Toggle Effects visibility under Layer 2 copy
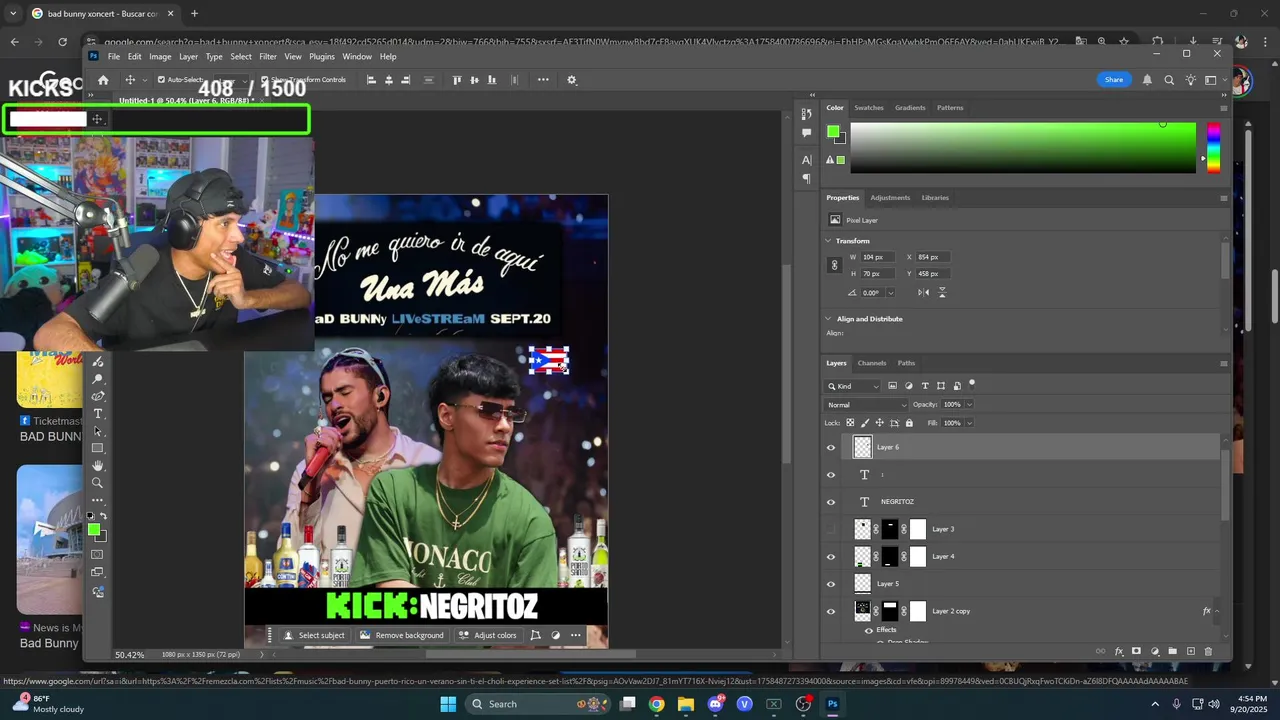This screenshot has height=720, width=1280. (868, 630)
